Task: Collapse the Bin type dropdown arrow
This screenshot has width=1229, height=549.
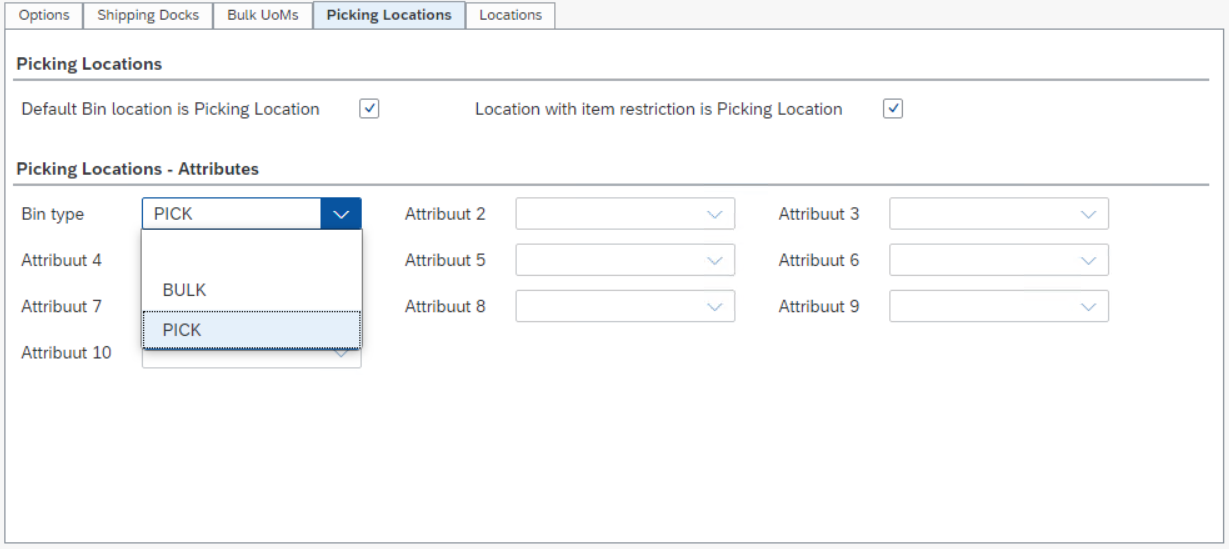Action: pyautogui.click(x=341, y=214)
